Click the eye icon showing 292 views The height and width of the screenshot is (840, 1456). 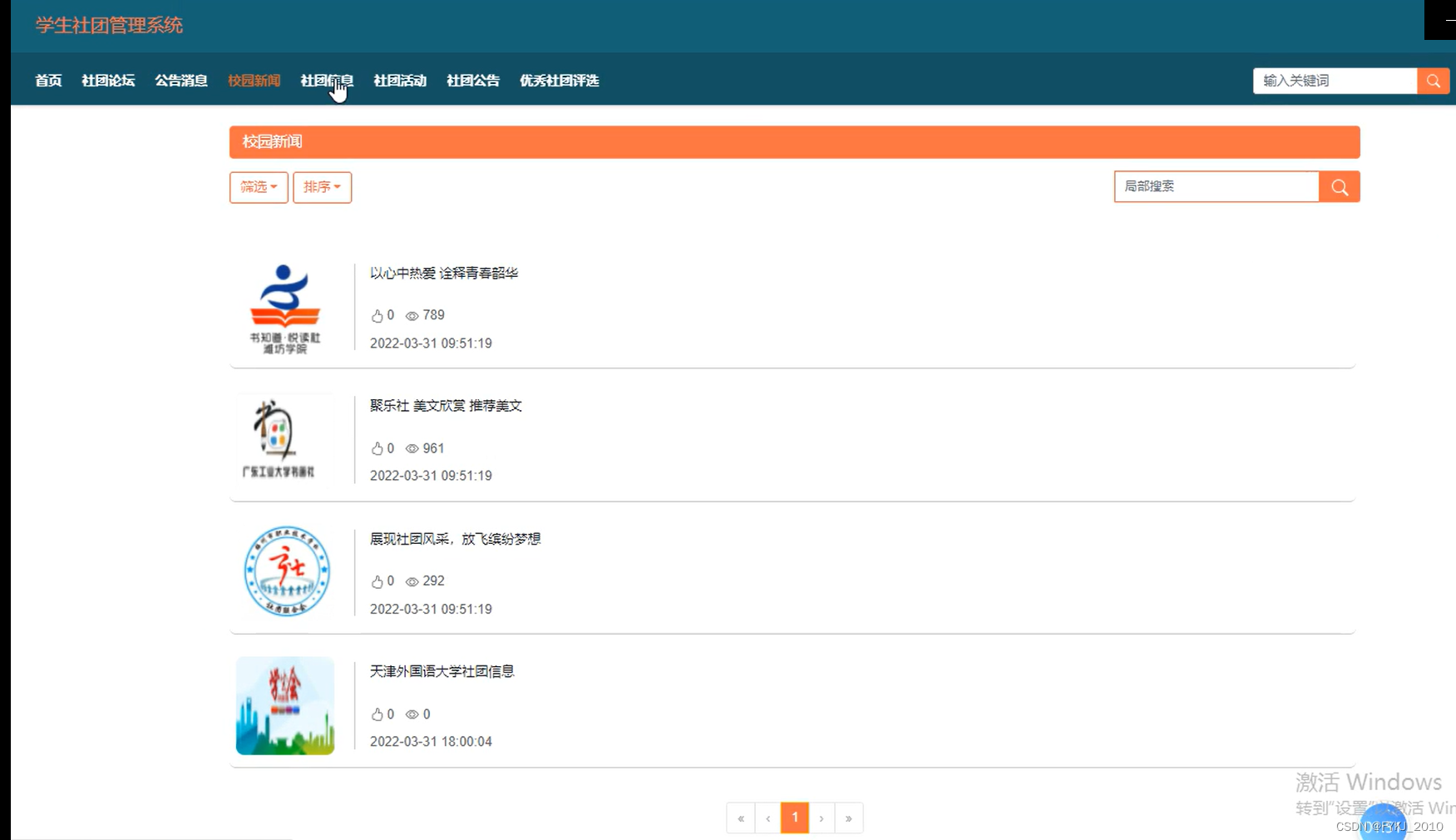411,581
